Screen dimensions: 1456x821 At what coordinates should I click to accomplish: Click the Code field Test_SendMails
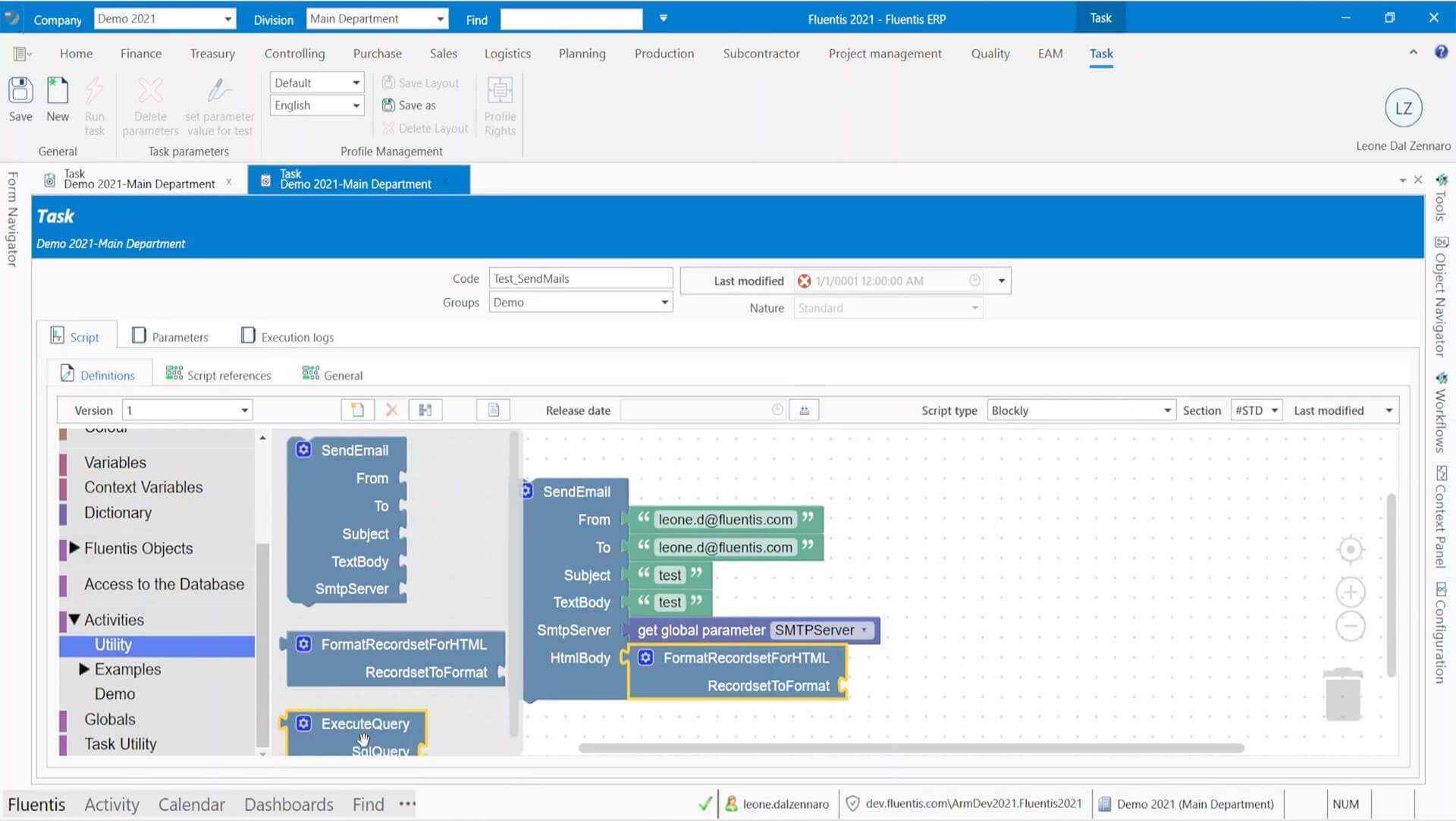point(580,278)
